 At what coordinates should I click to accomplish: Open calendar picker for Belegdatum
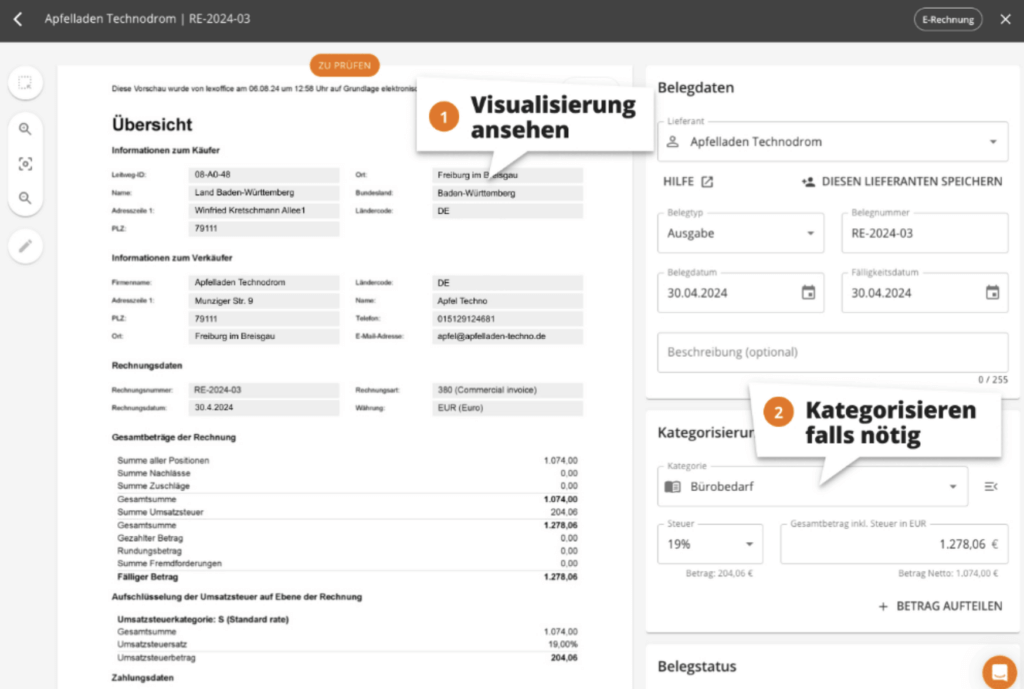[x=808, y=293]
